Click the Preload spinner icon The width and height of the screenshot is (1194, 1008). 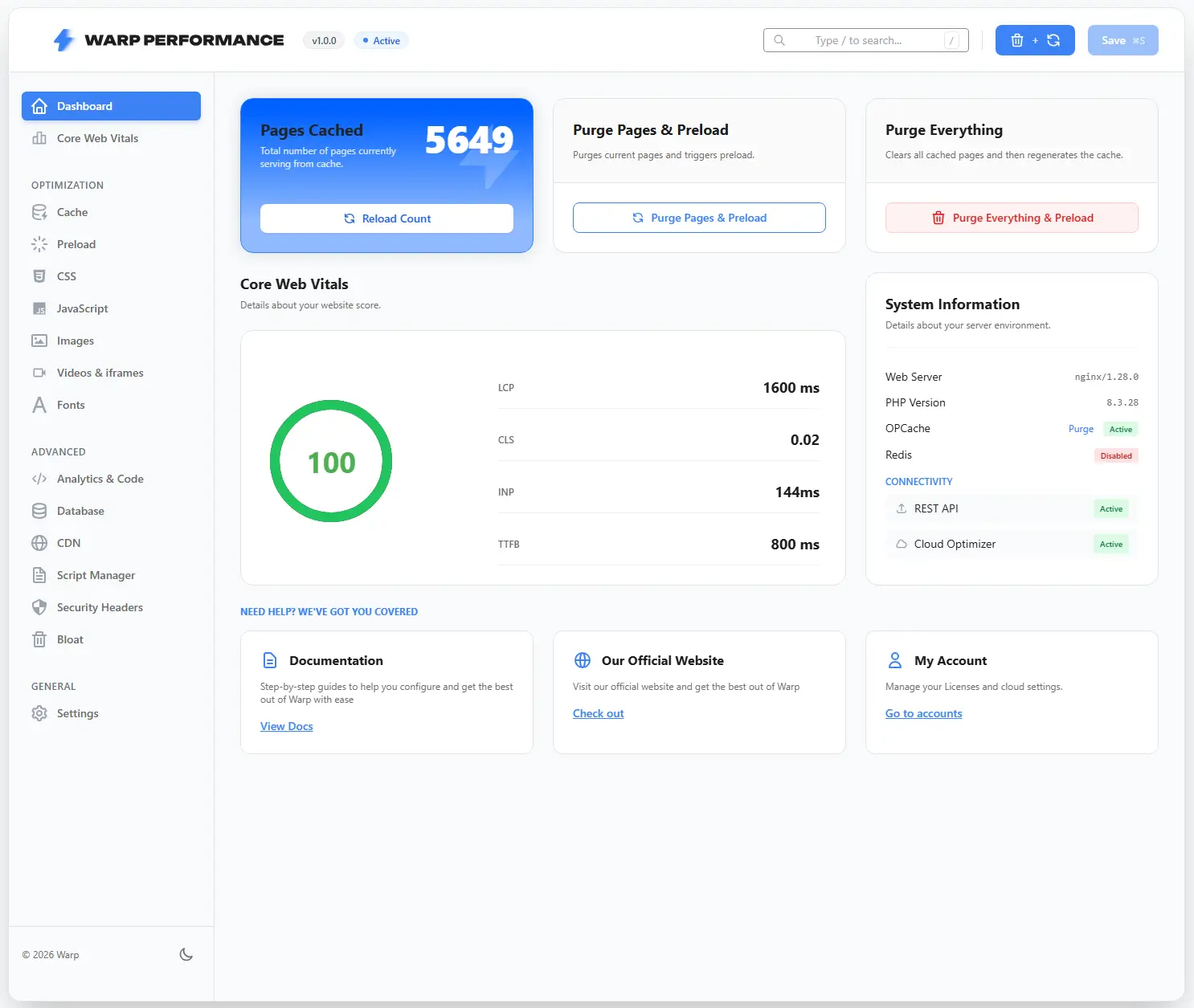tap(39, 244)
